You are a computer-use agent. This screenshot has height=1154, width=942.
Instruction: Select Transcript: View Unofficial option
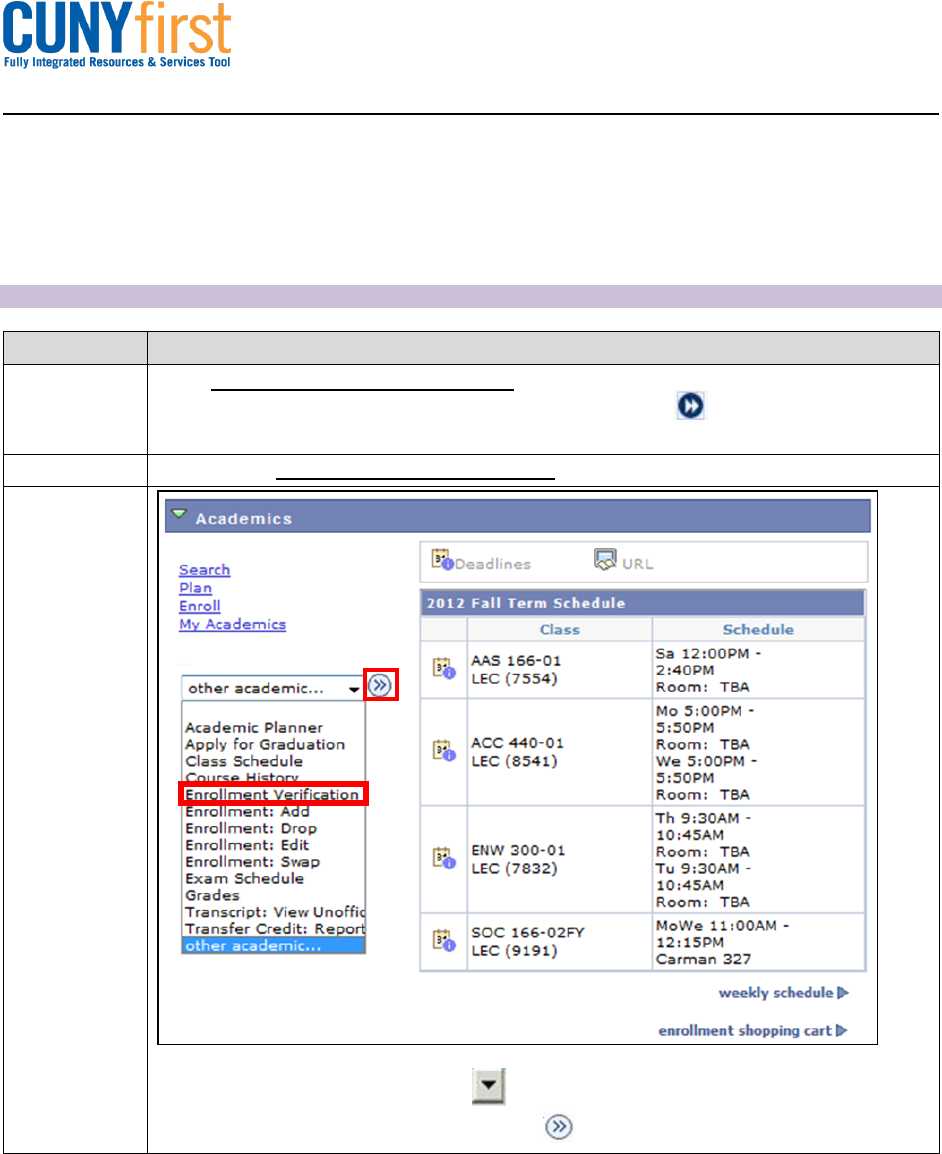[275, 912]
